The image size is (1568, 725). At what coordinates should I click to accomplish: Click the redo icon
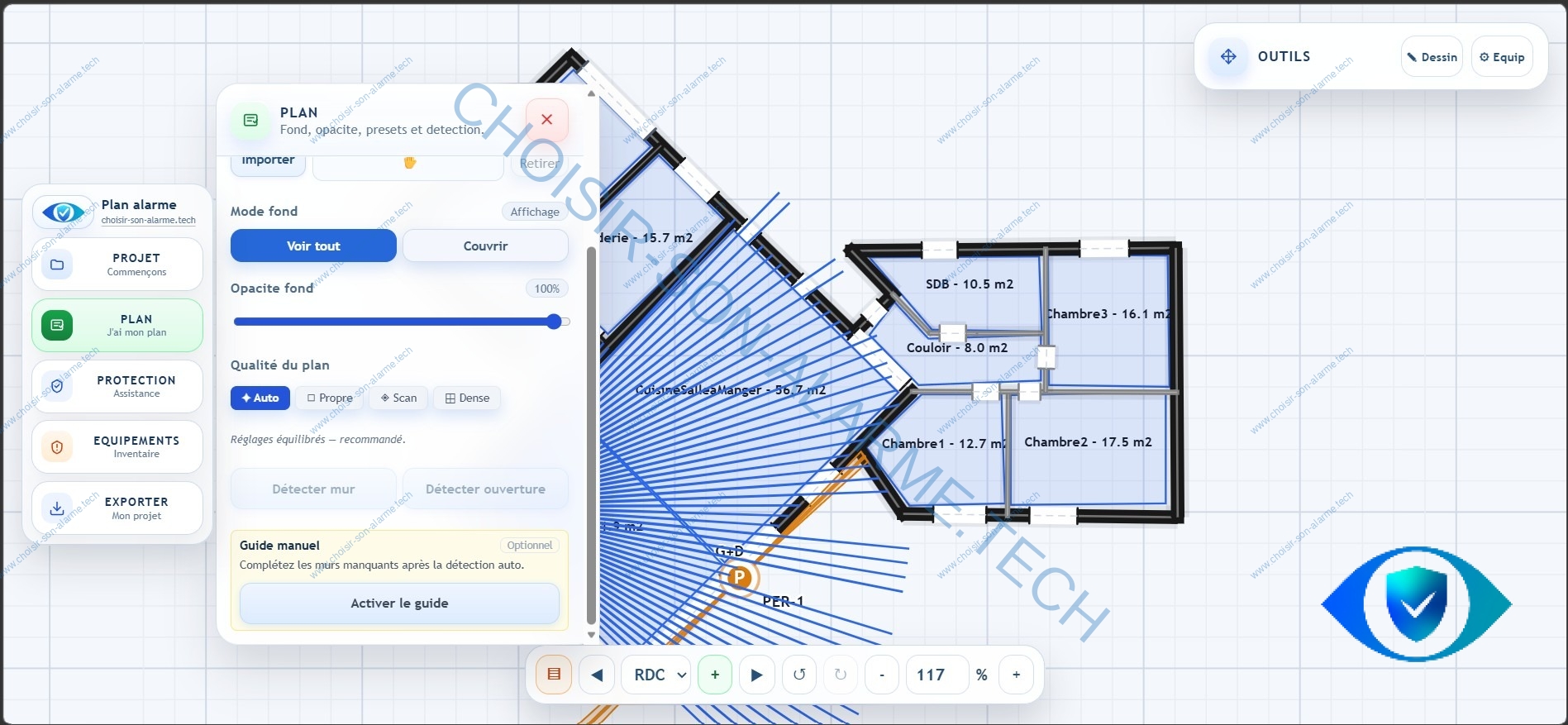coord(841,675)
